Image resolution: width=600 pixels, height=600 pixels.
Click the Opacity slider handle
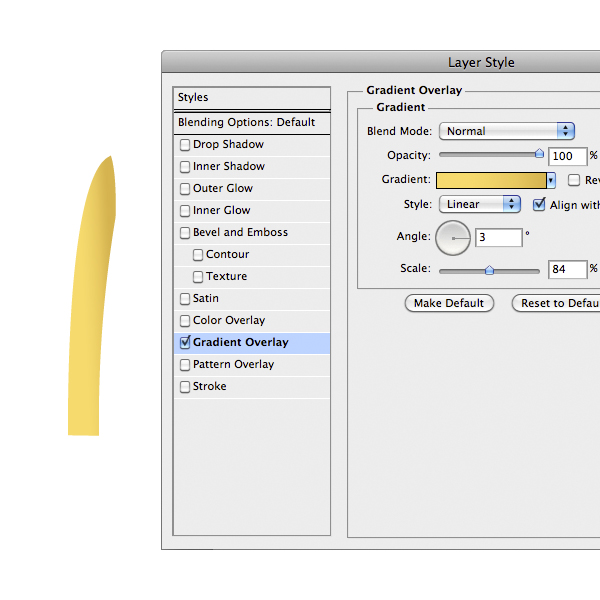539,154
